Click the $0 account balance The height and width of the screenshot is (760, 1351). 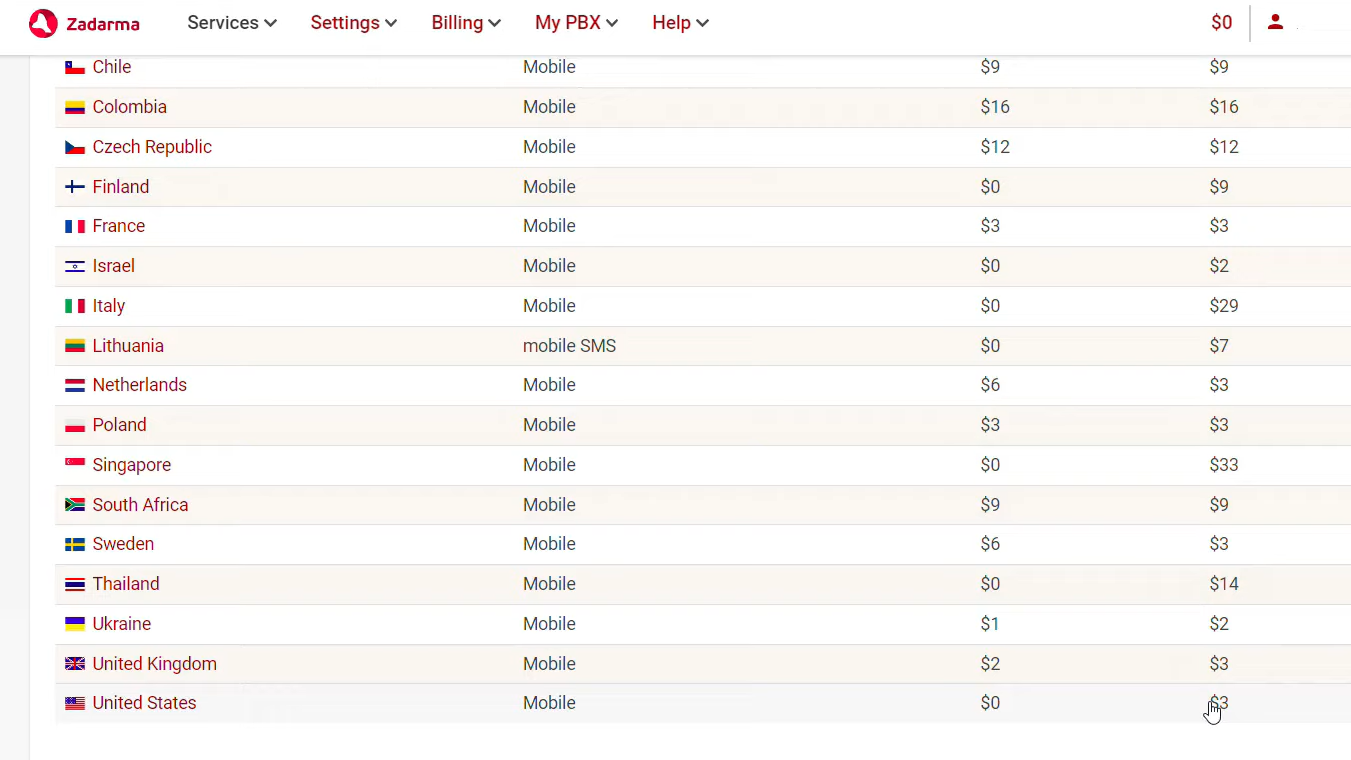[1221, 23]
